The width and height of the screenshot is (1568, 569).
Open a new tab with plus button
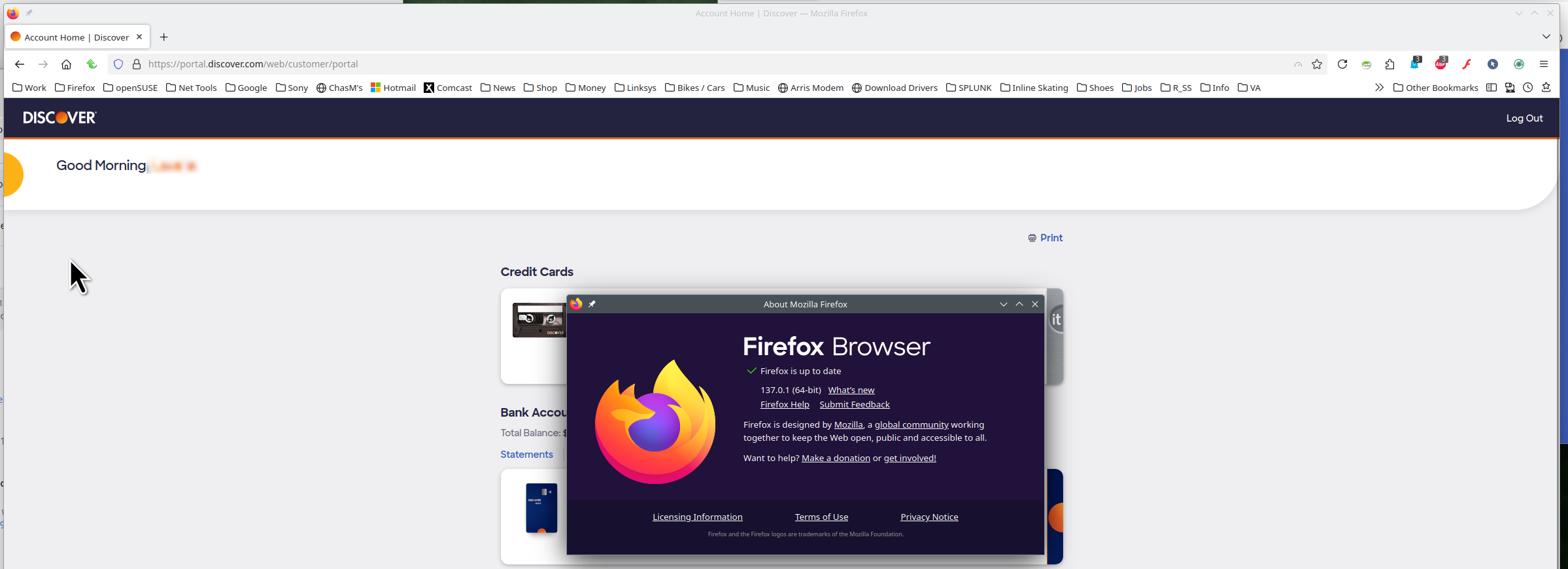164,37
